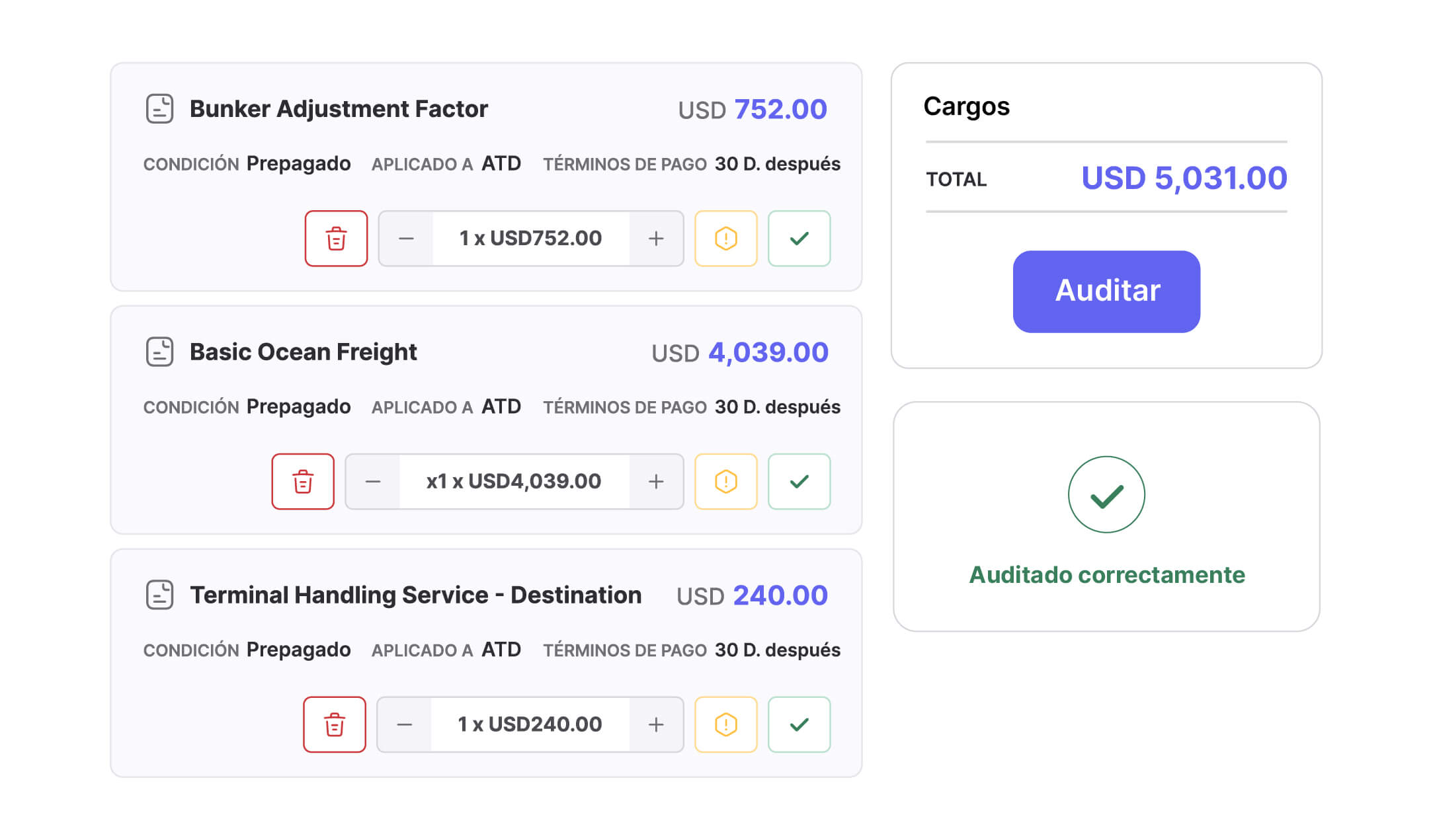Open document icon beside Basic Ocean Freight
The image size is (1433, 840).
tap(159, 352)
